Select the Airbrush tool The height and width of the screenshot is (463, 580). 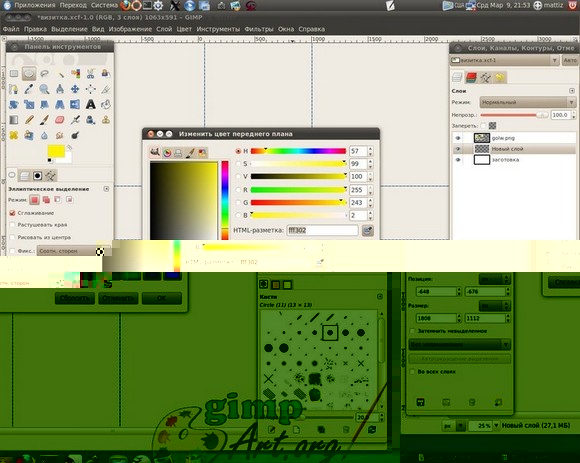tap(75, 120)
